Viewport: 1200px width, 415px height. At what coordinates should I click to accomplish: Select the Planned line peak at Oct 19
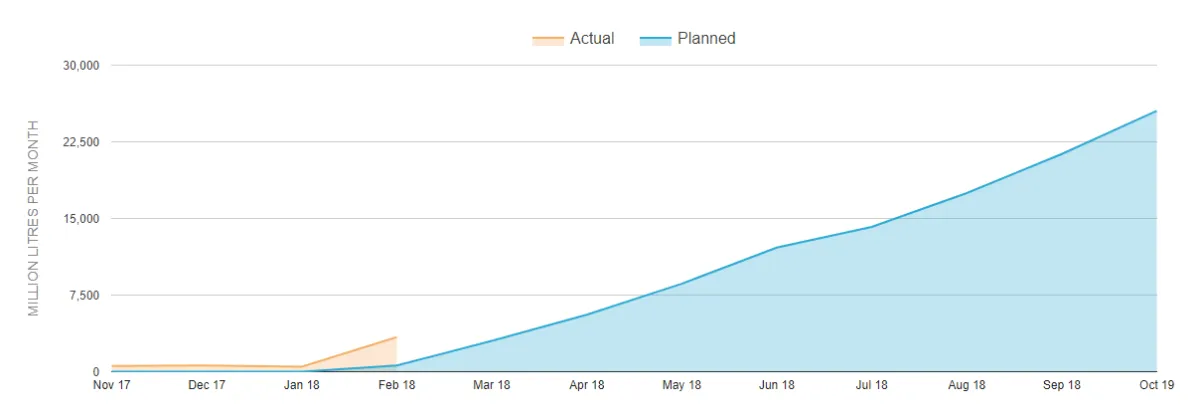(x=1157, y=111)
